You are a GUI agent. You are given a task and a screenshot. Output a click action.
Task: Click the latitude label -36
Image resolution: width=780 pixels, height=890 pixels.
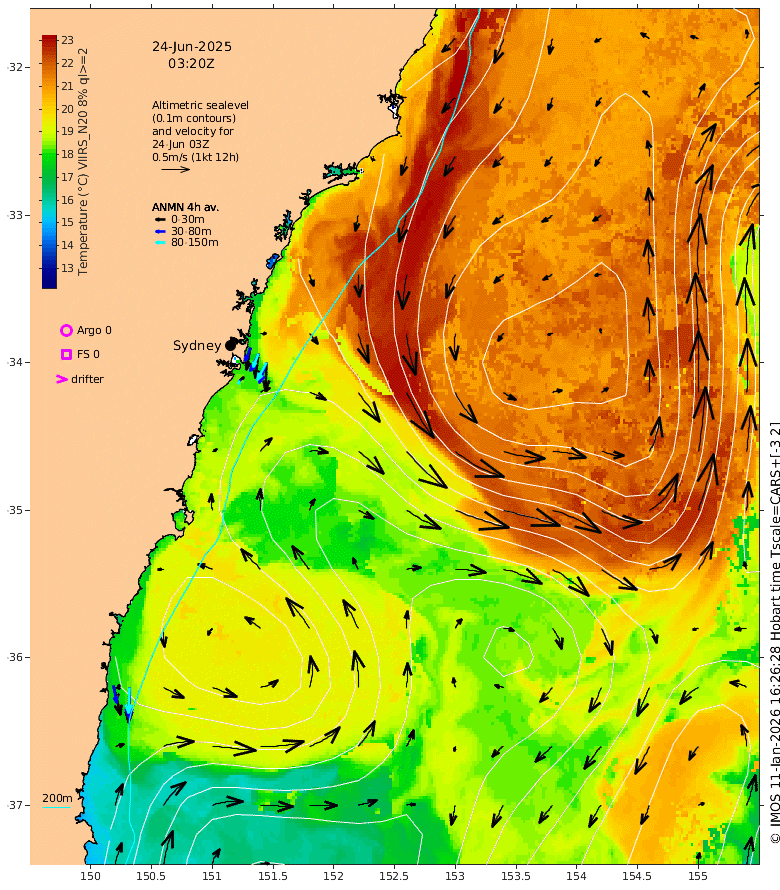15,657
